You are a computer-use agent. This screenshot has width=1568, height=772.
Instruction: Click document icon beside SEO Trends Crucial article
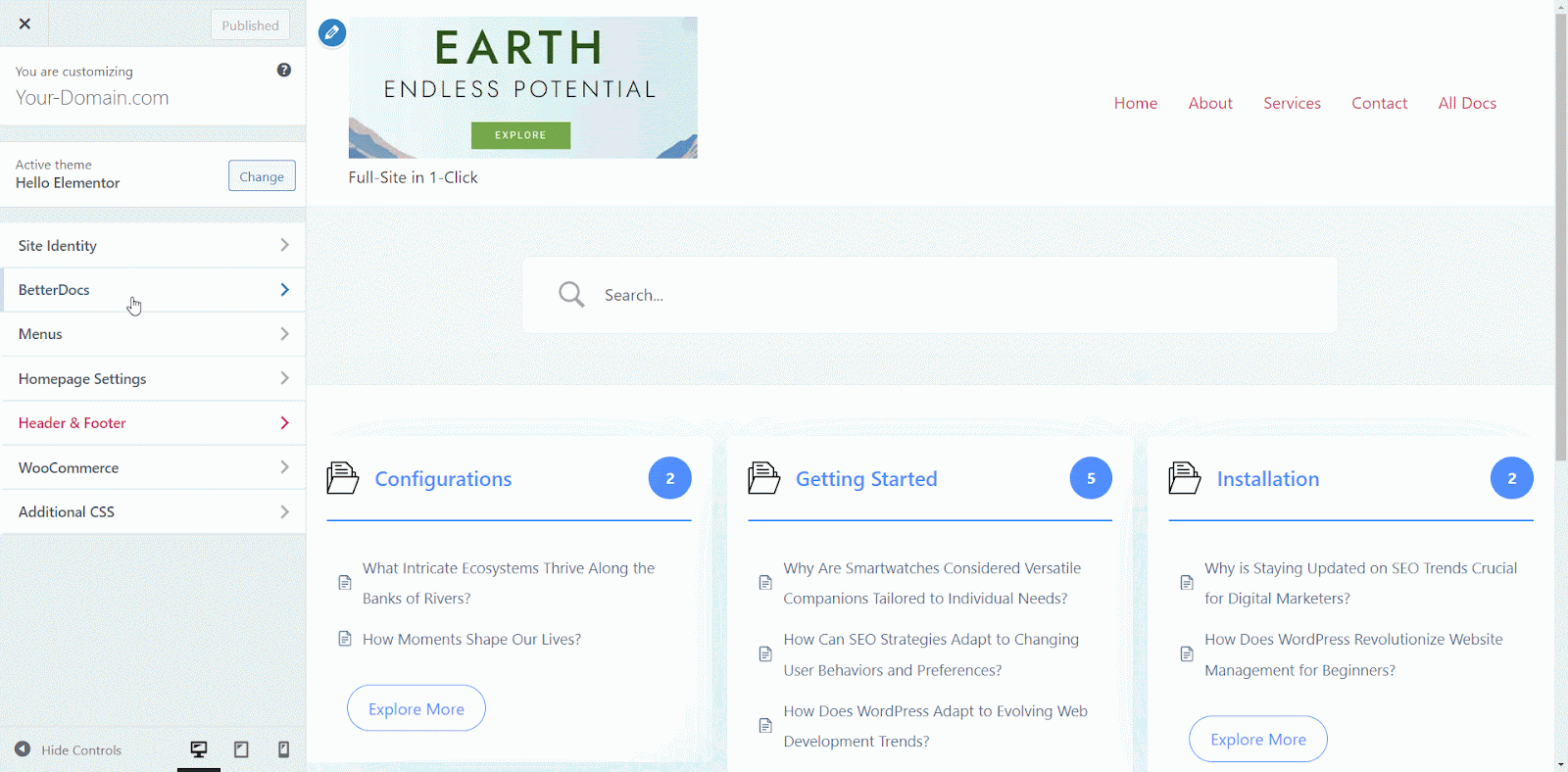(x=1187, y=583)
